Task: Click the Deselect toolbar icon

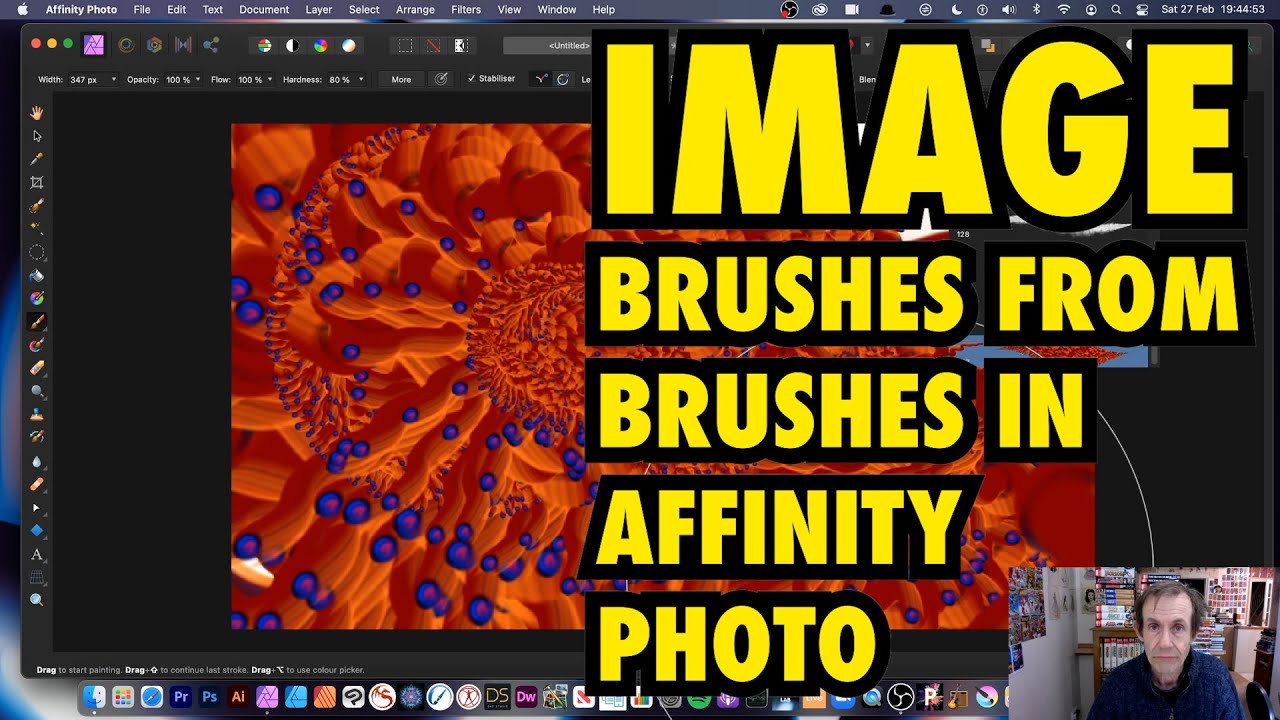Action: pos(433,45)
